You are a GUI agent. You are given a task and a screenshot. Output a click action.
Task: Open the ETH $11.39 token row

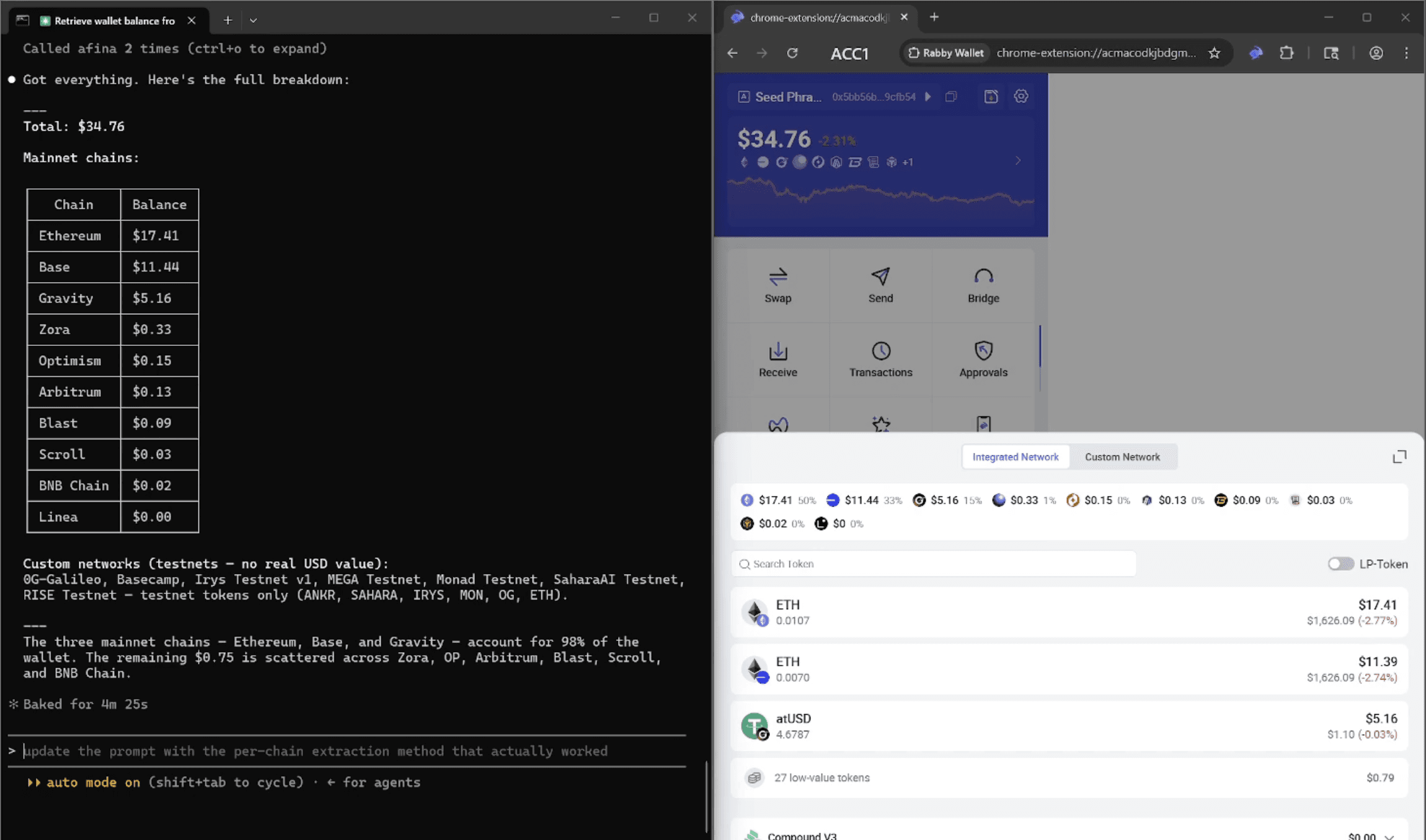(x=1069, y=669)
